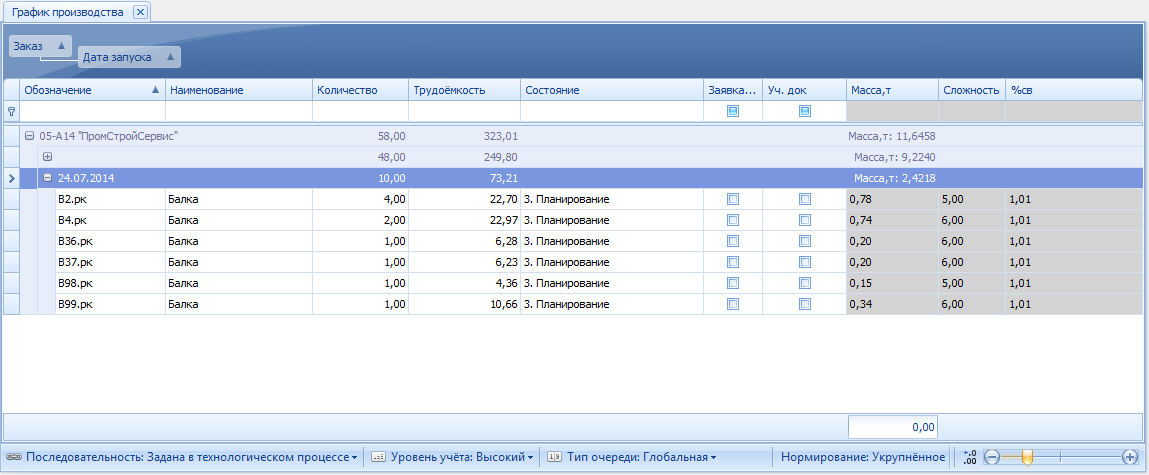
Task: Click the 3. Планирование state for B36.рк
Action: (x=612, y=241)
